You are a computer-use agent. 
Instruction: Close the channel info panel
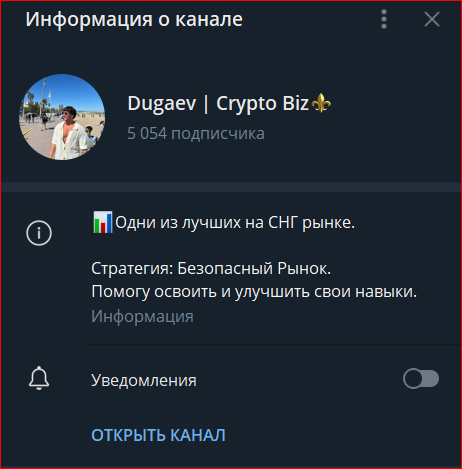coord(432,19)
